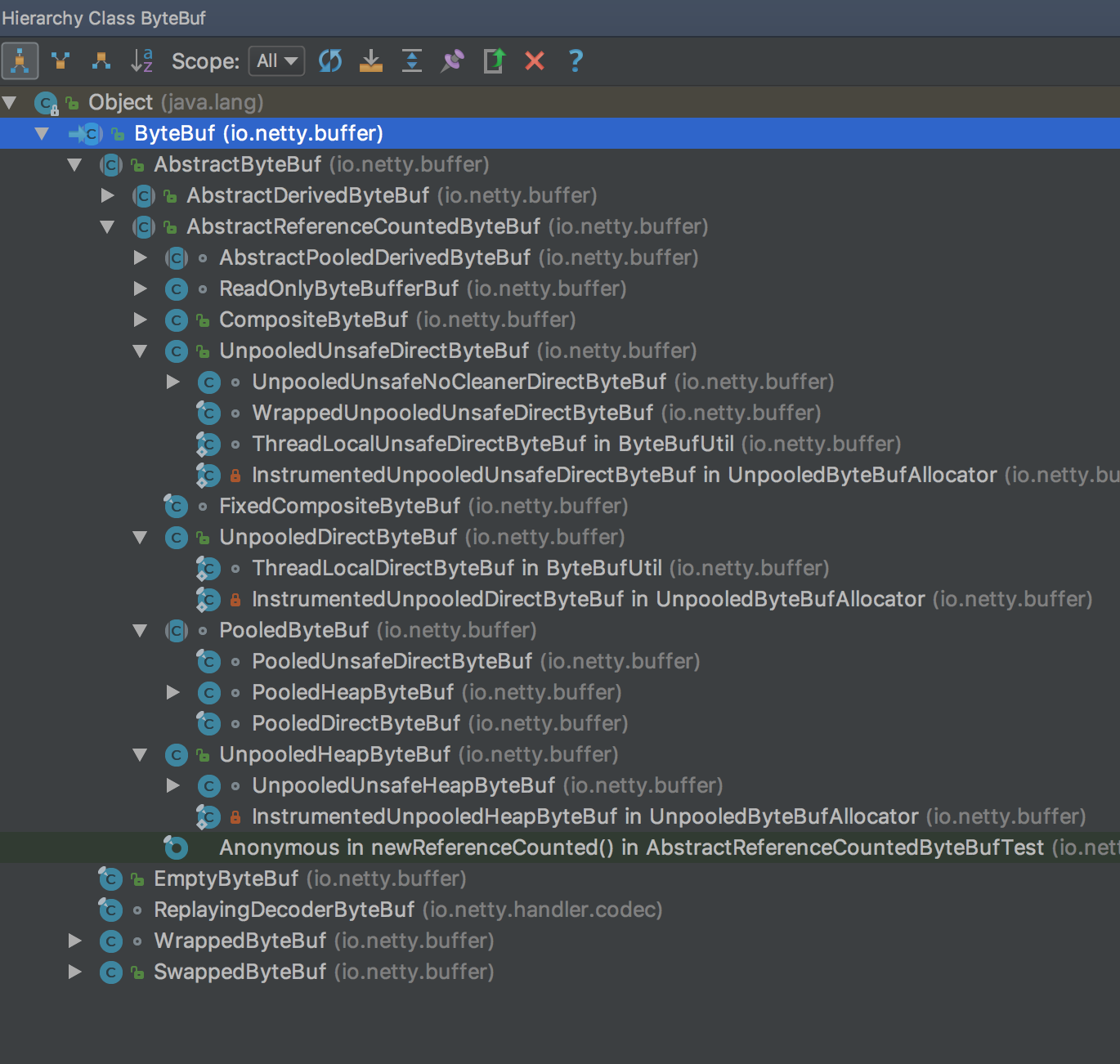Select WrappedUnpooledUnsafeDirectByteBuf row
This screenshot has width=1120, height=1064.
point(560,413)
